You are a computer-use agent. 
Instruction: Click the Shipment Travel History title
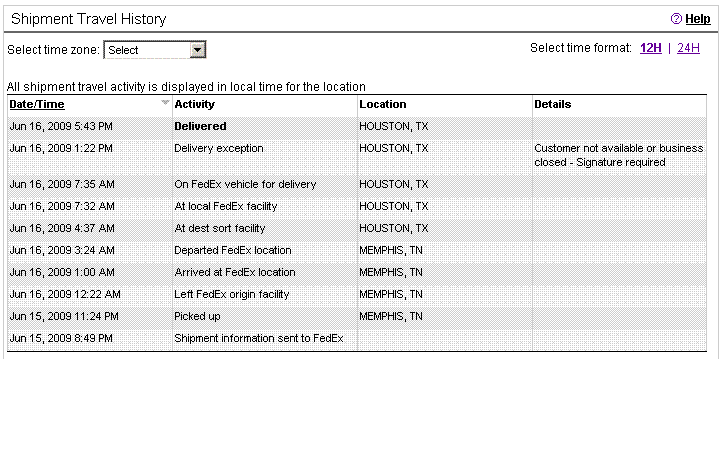[89, 19]
